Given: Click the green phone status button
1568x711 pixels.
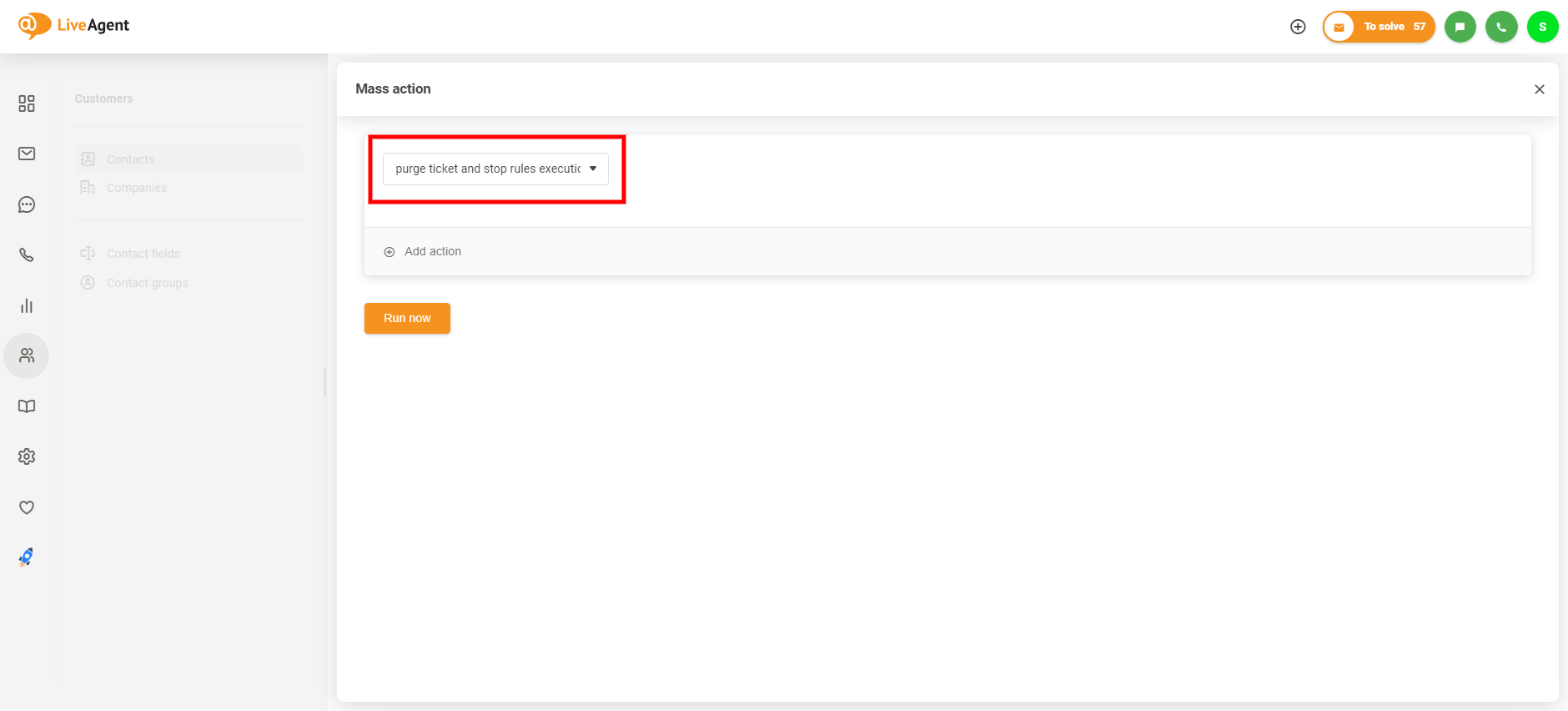Looking at the screenshot, I should (1501, 27).
